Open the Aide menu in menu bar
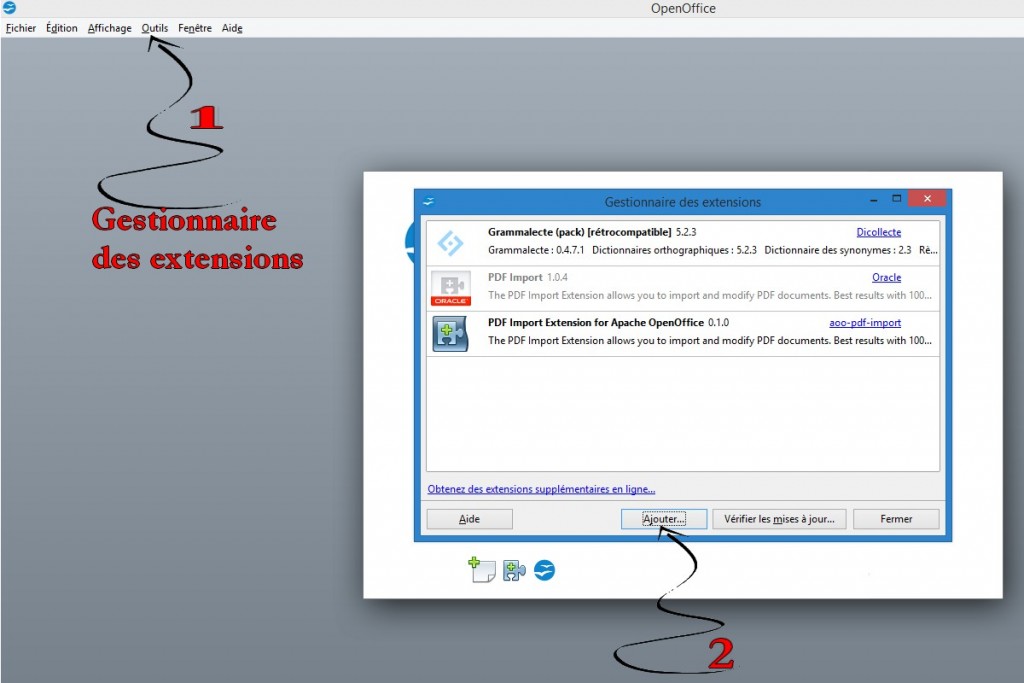Viewport: 1024px width, 683px height. (x=232, y=28)
